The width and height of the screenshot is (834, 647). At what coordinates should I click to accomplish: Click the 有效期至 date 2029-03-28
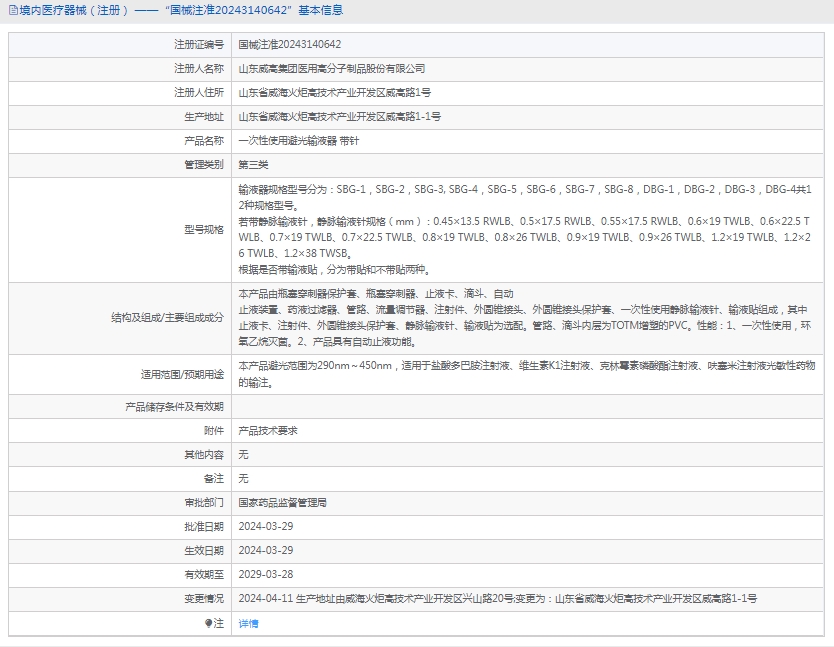[x=265, y=575]
